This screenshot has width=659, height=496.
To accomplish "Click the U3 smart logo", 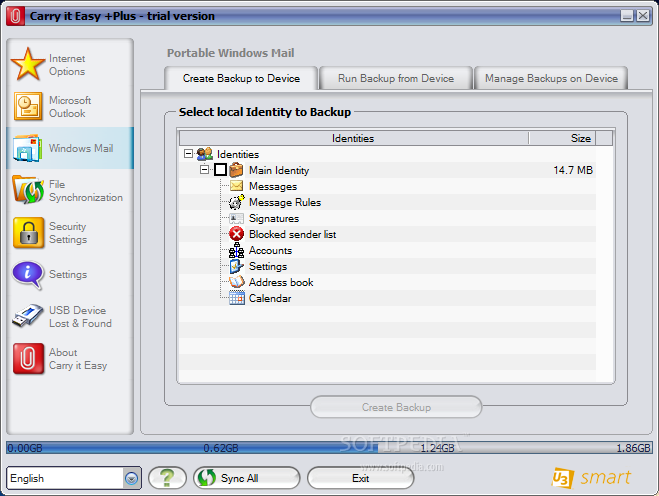I will click(591, 478).
